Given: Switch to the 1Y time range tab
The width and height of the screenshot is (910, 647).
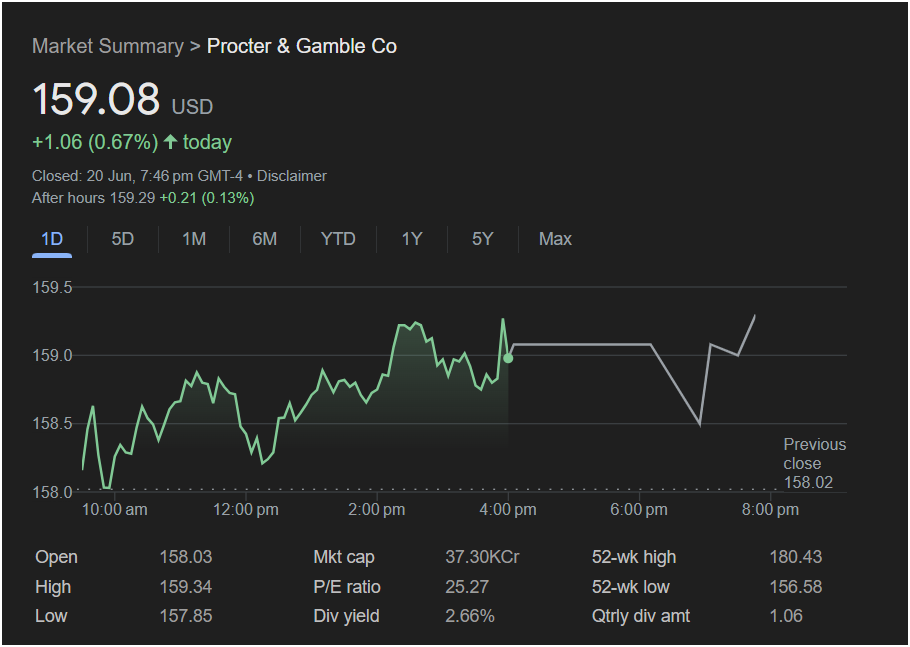Looking at the screenshot, I should 412,239.
